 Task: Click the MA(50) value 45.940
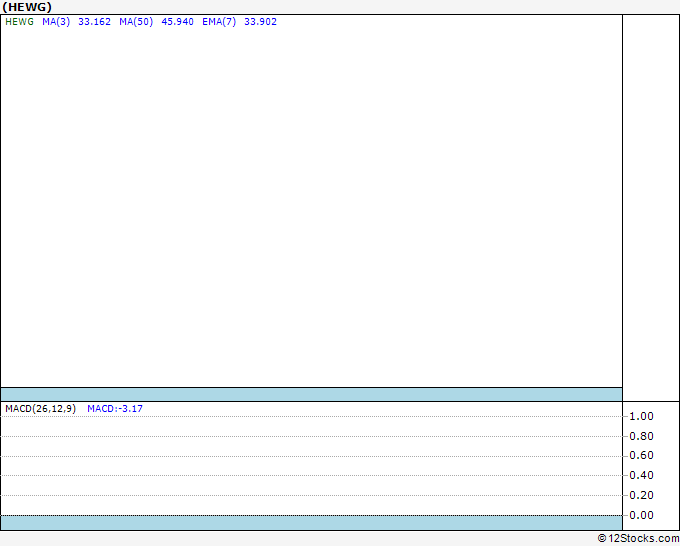177,22
